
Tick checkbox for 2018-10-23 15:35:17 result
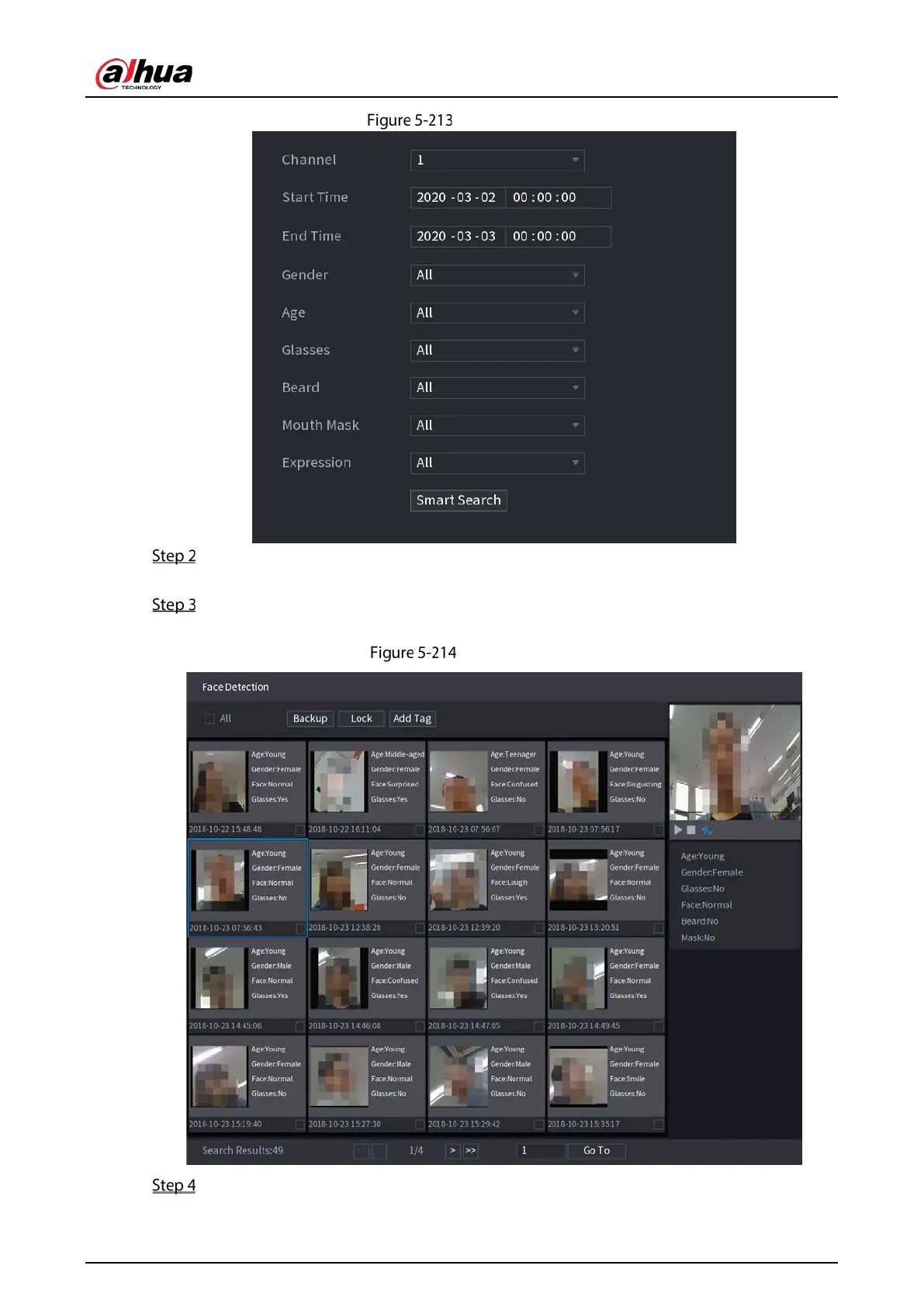(659, 1124)
